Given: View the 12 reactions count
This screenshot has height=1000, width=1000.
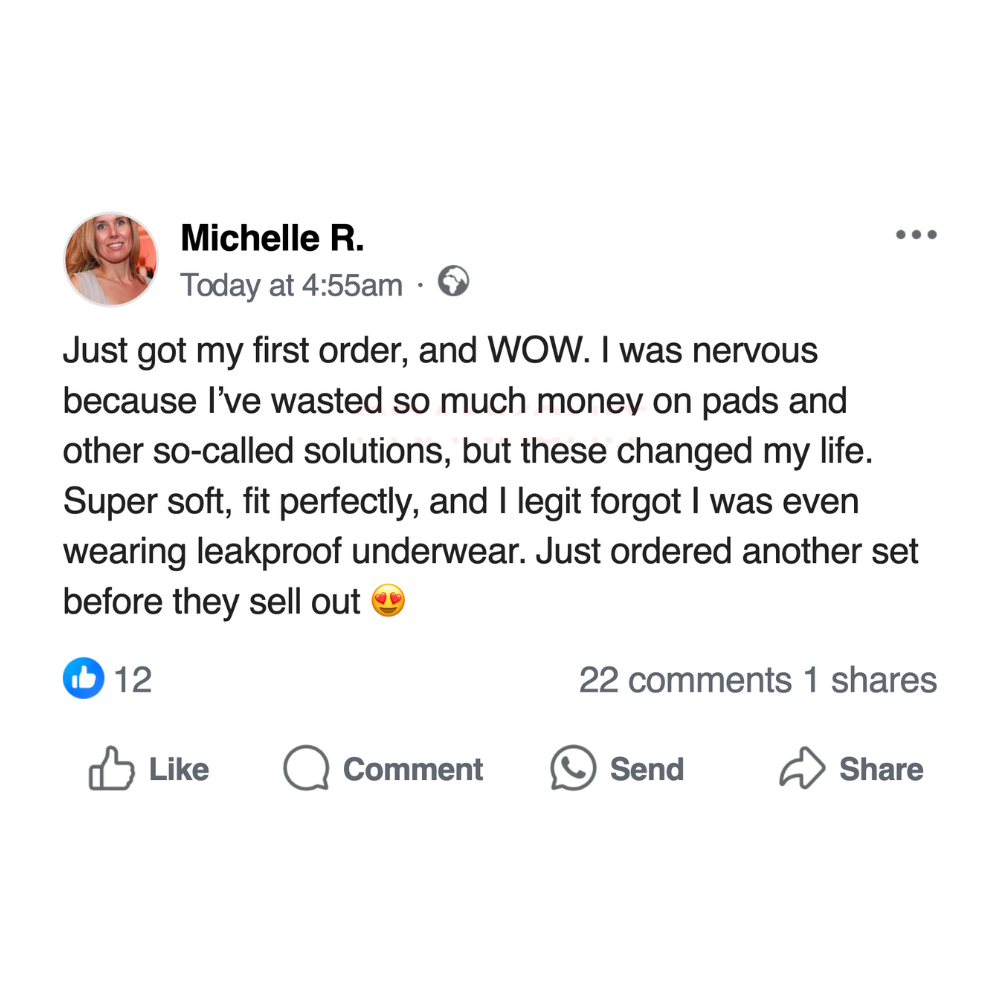Looking at the screenshot, I should pos(133,680).
